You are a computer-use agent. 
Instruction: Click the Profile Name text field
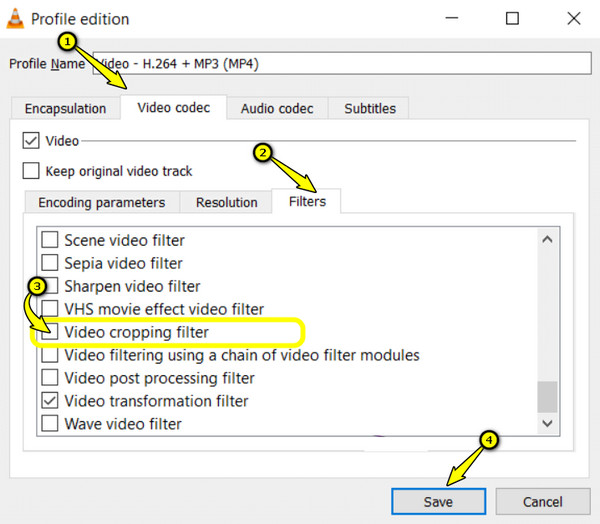coord(342,63)
